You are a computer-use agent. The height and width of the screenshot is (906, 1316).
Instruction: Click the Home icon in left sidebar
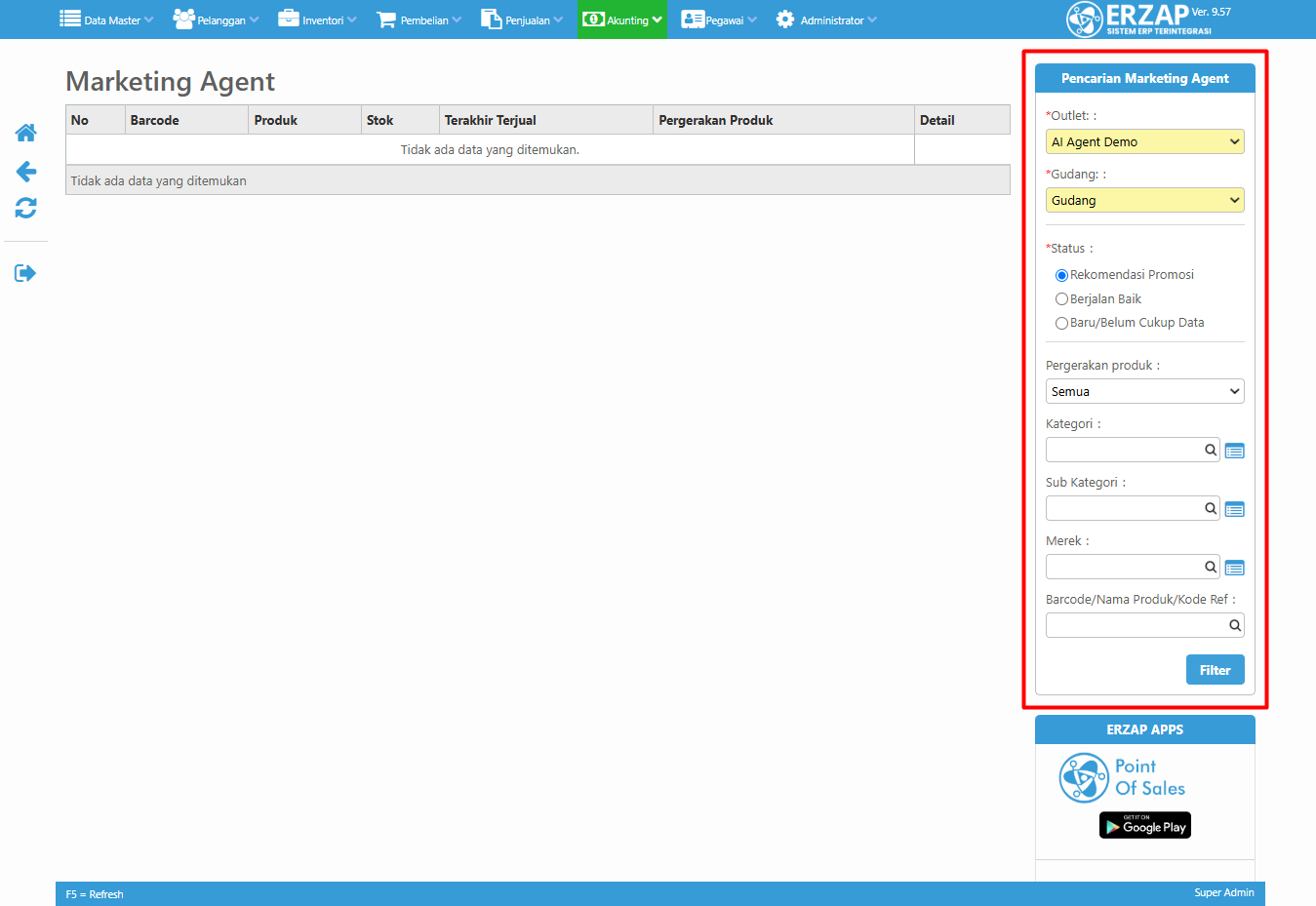click(x=26, y=133)
